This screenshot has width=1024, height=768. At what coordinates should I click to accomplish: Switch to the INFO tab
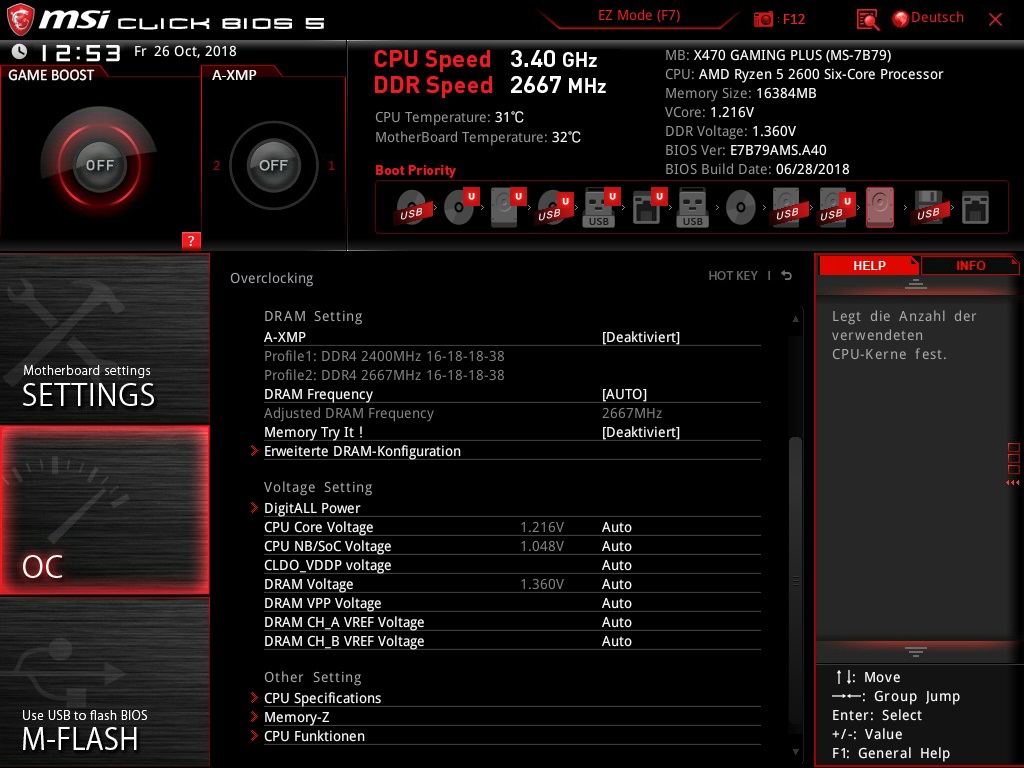[x=970, y=265]
